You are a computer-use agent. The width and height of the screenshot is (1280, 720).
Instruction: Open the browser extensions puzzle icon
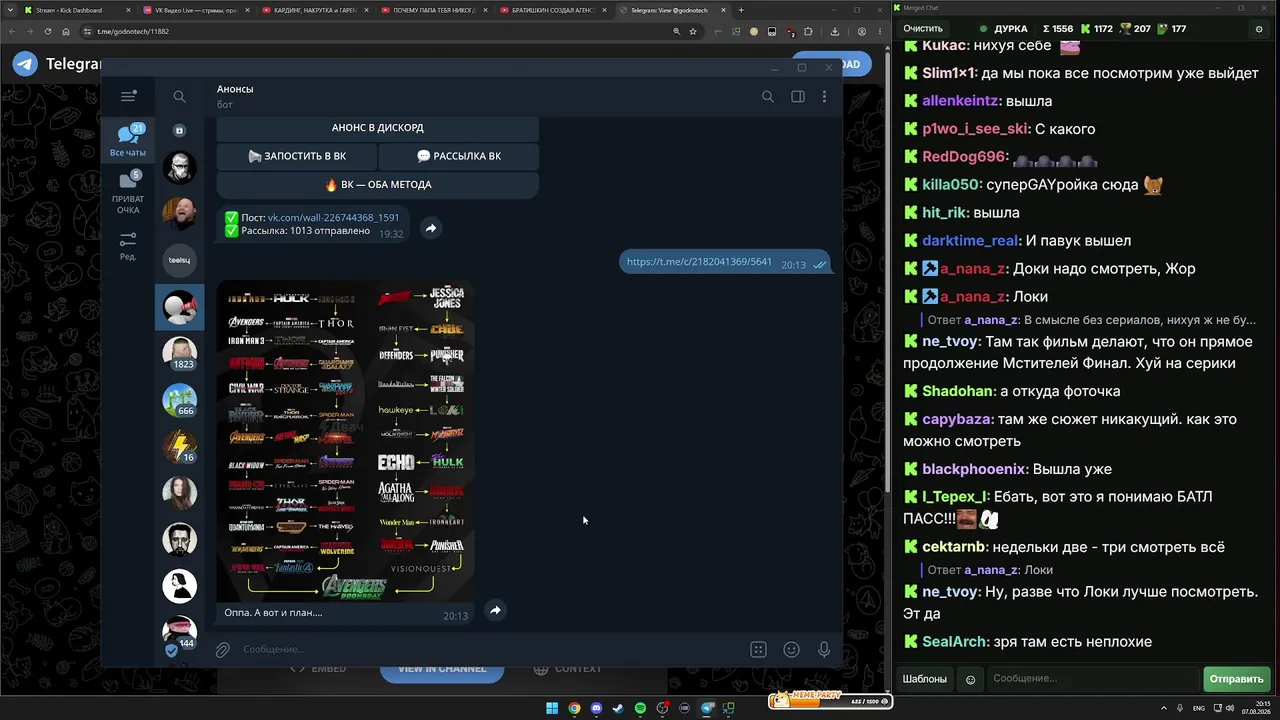[808, 31]
